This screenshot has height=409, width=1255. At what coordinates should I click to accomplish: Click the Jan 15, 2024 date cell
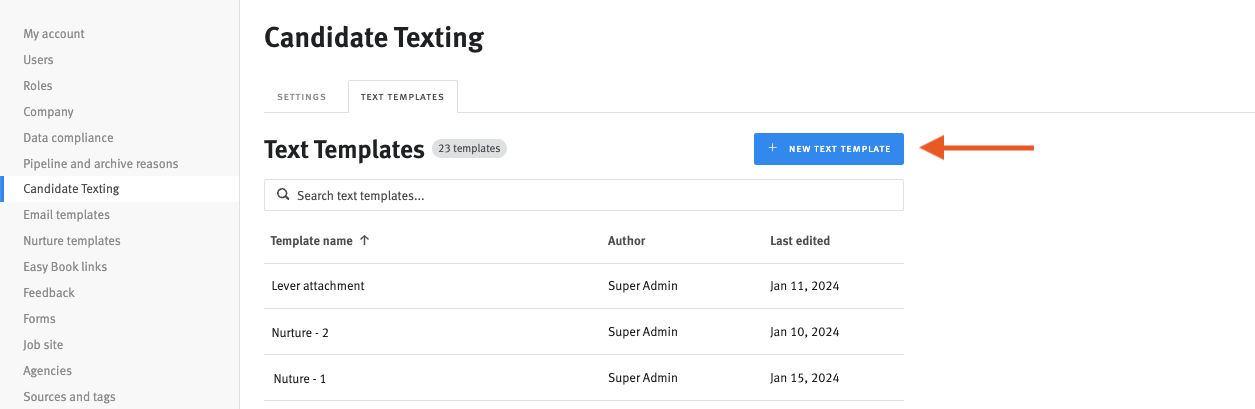pos(804,378)
